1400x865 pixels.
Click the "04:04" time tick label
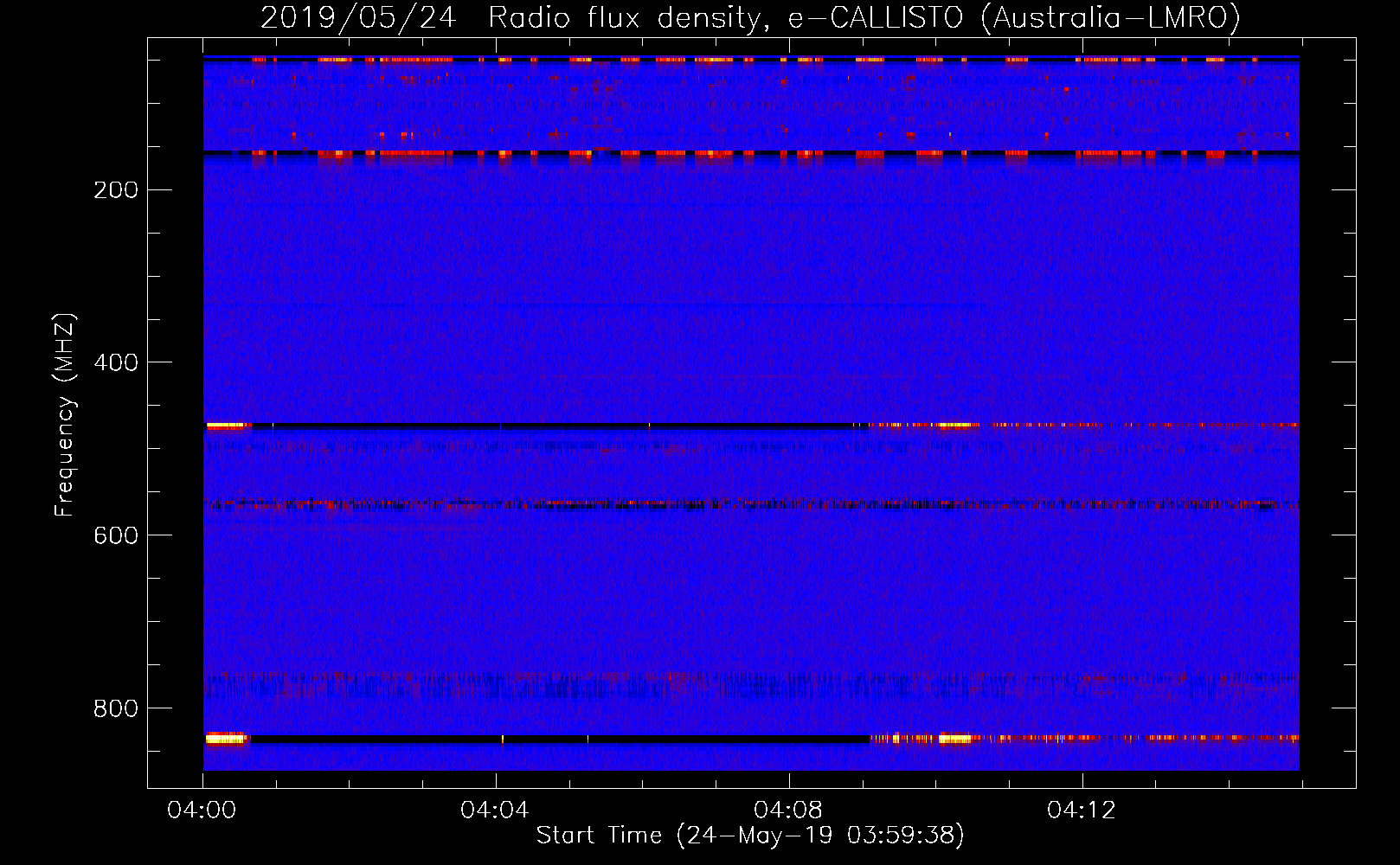point(495,811)
